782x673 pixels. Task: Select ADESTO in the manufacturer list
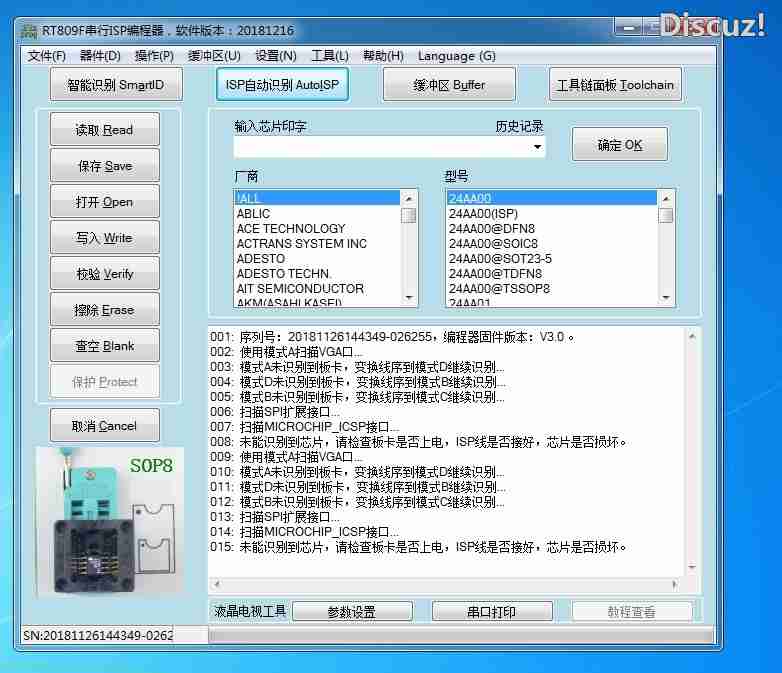coord(317,258)
